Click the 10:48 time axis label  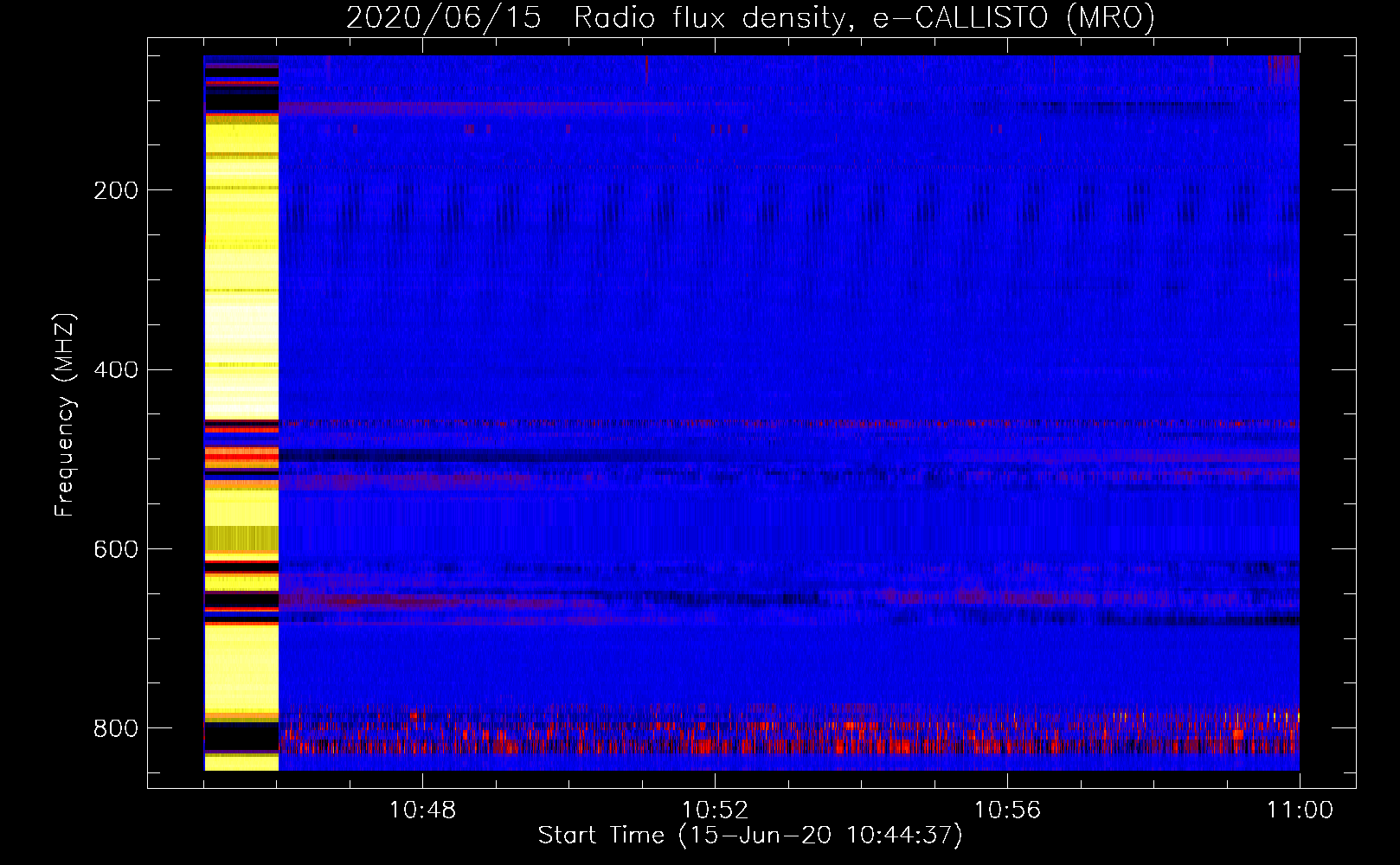[x=423, y=811]
